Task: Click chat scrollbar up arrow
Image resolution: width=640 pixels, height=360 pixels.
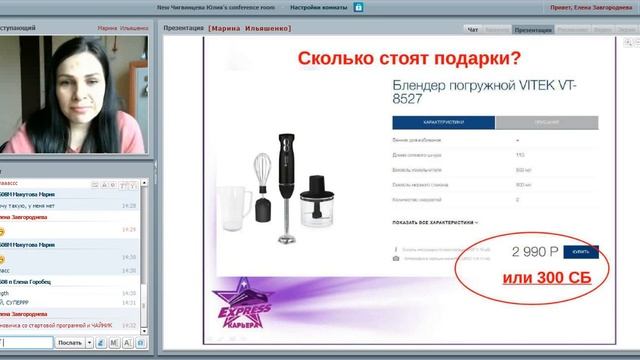Action: 144,182
